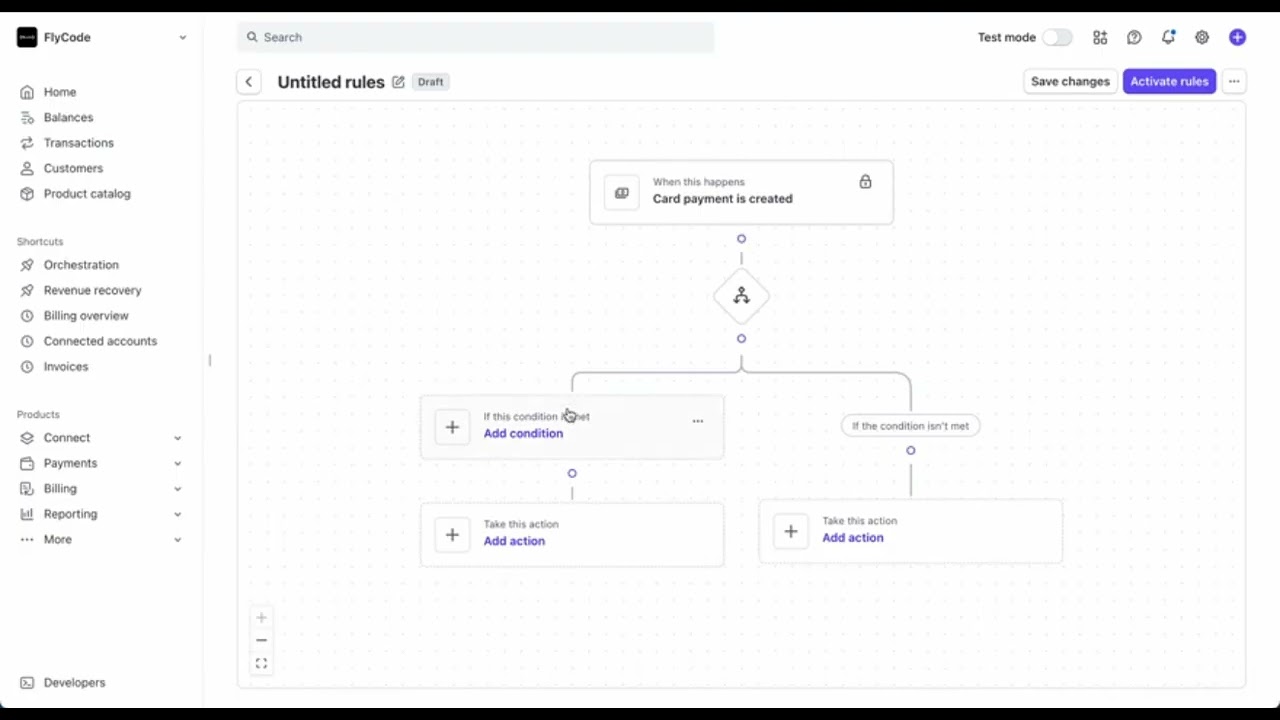Zoom out on the canvas
Viewport: 1280px width, 720px height.
261,640
